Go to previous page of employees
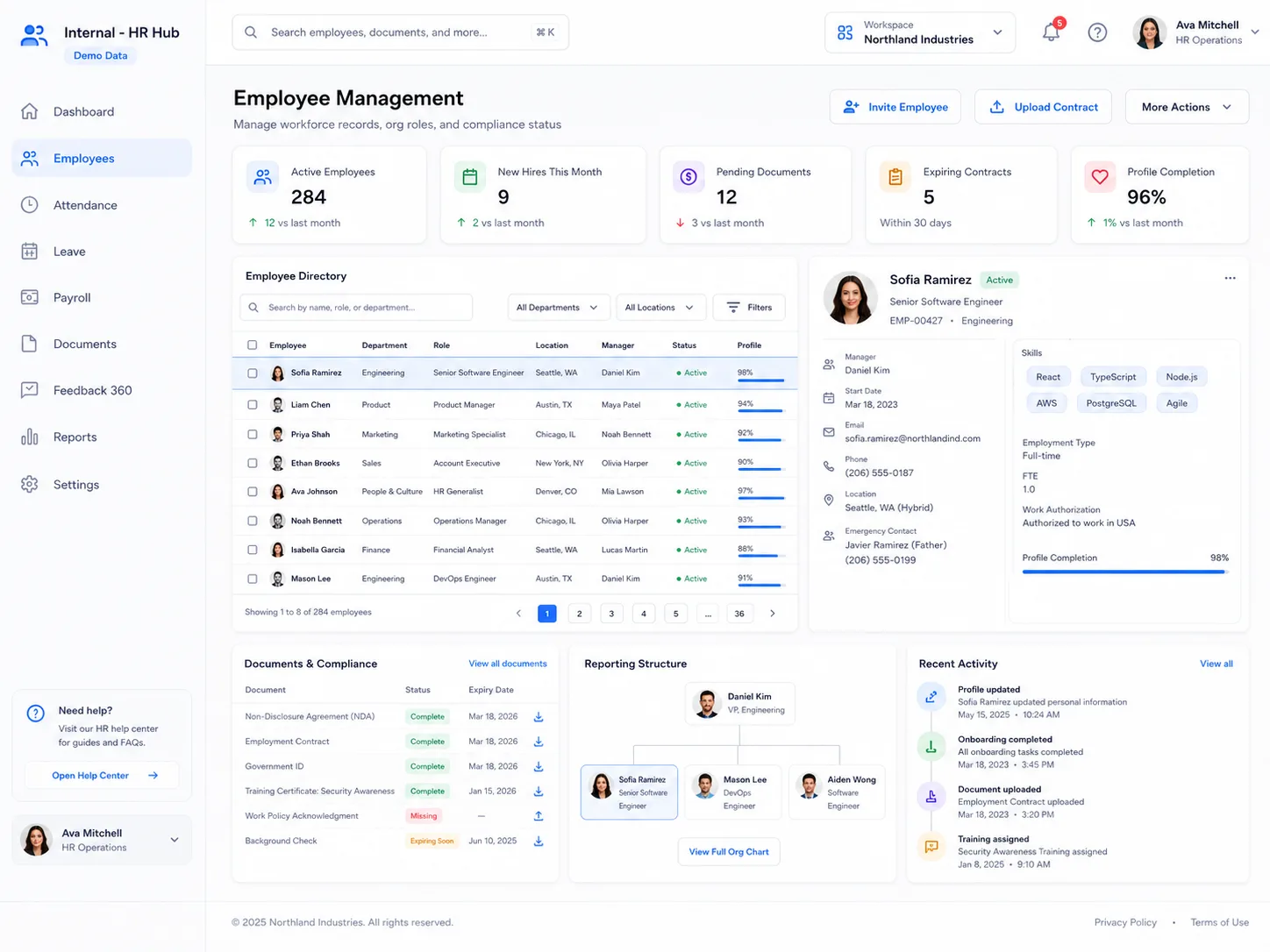This screenshot has width=1270, height=952. pyautogui.click(x=518, y=614)
